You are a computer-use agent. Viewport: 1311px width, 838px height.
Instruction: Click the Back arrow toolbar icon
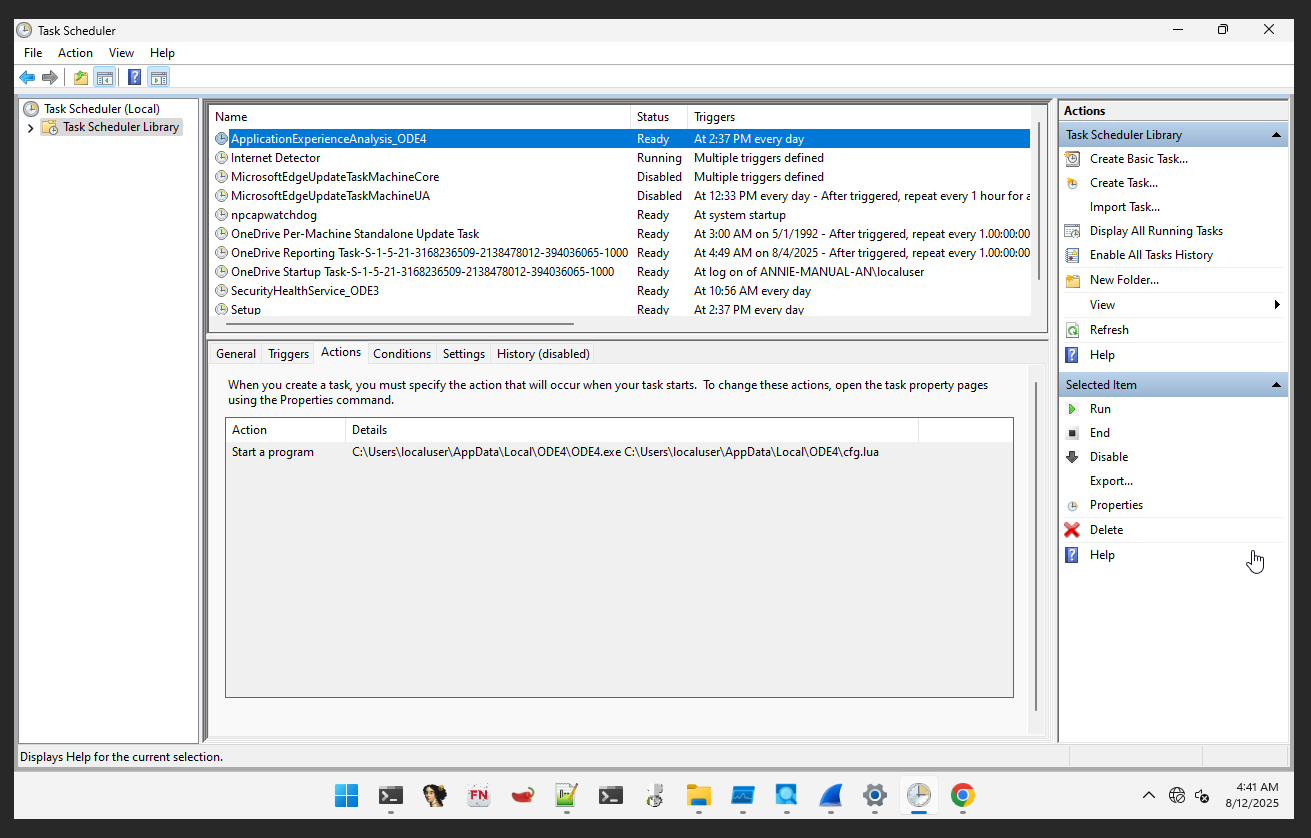tap(27, 78)
